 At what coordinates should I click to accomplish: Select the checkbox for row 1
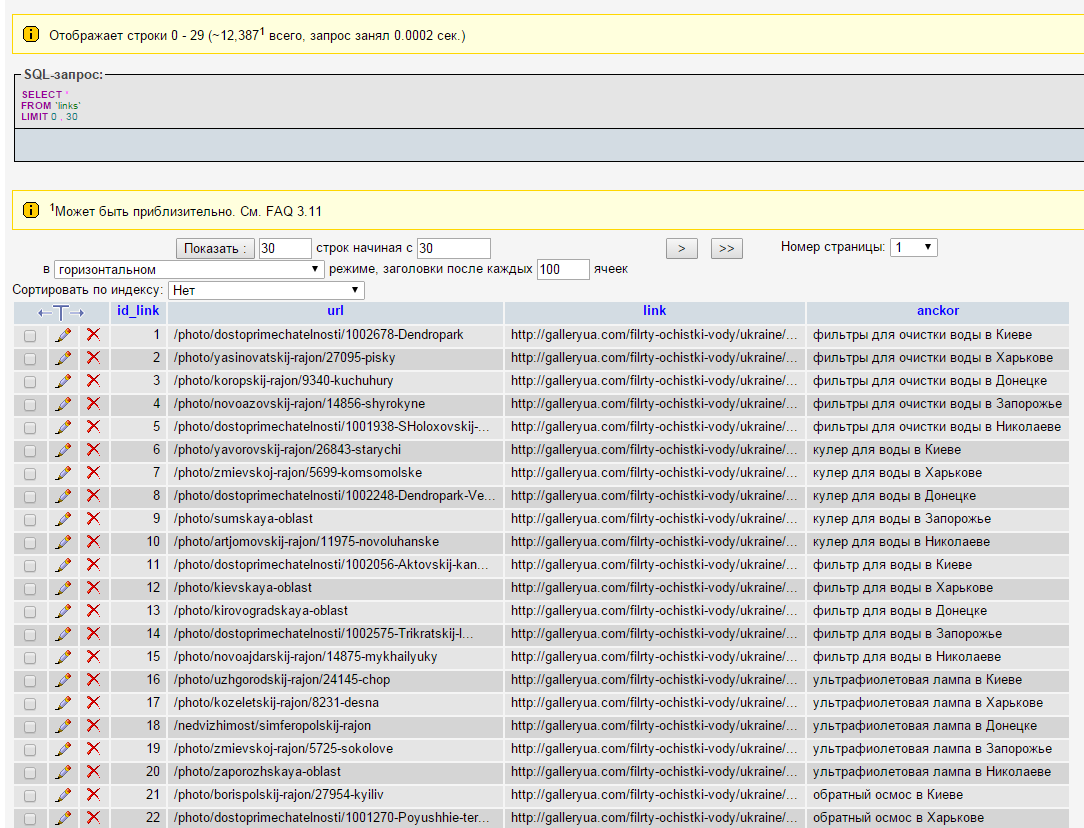(x=30, y=336)
